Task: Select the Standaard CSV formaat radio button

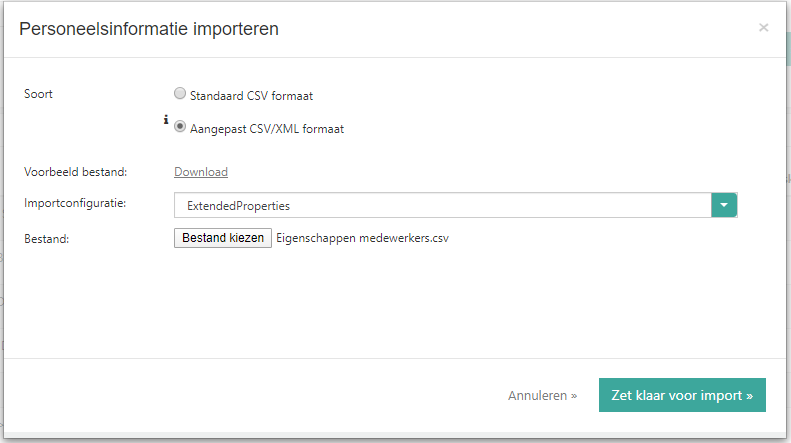Action: pos(180,94)
